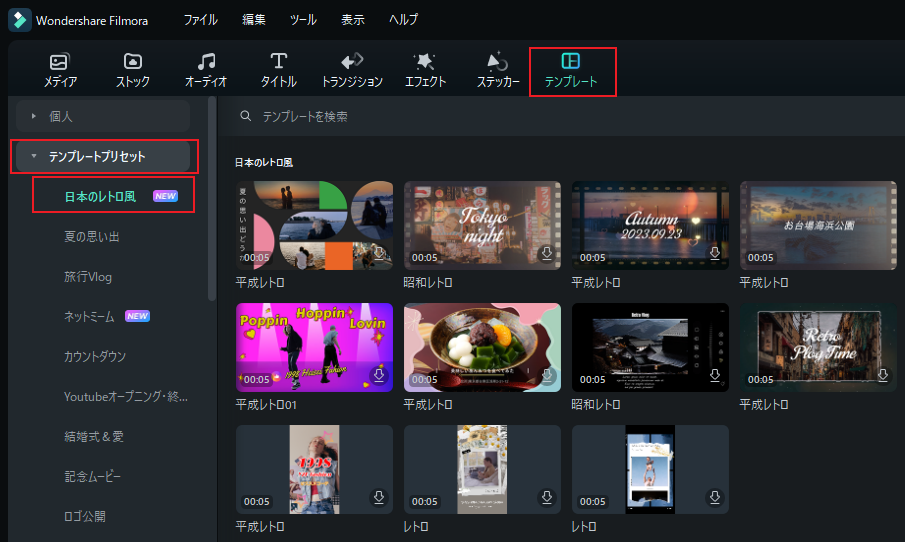Open the メディア media tab icon
The width and height of the screenshot is (905, 542).
click(x=60, y=62)
